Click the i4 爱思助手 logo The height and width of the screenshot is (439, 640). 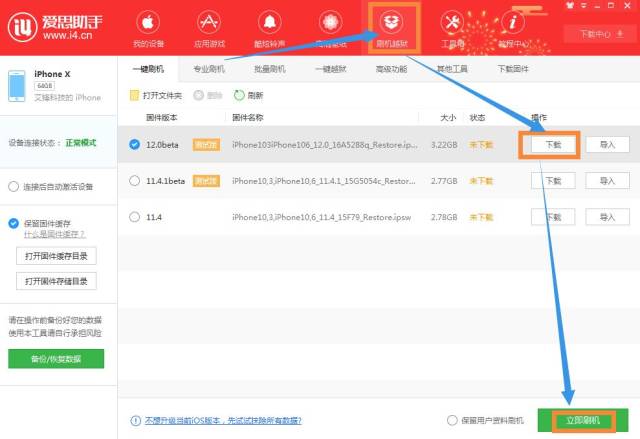click(x=55, y=27)
